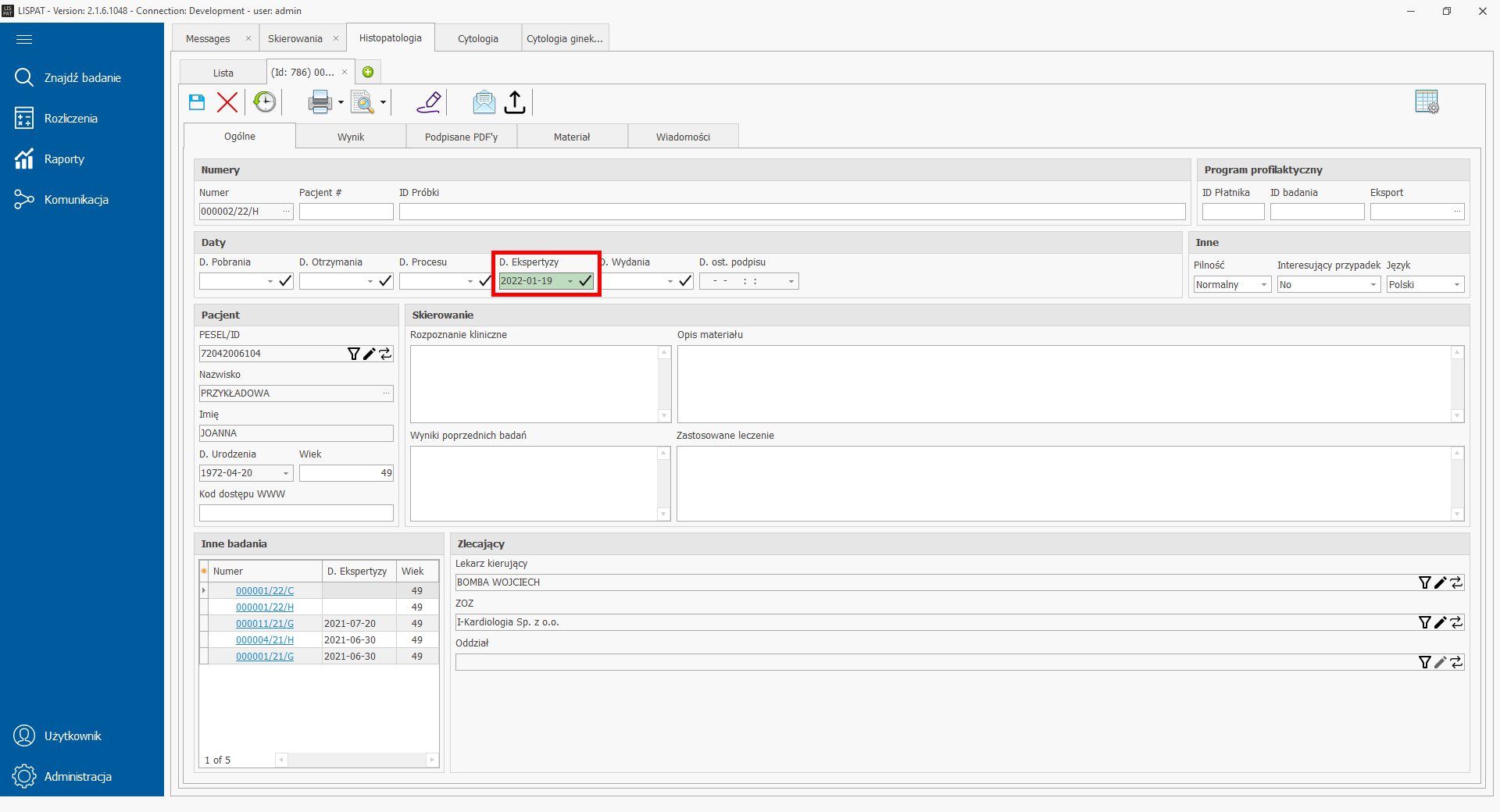Click the signature pen icon
Screen dimensions: 1500x812
point(429,102)
